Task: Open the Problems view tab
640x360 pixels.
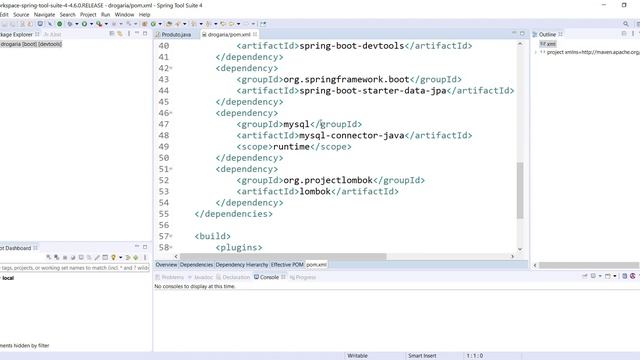Action: 170,277
